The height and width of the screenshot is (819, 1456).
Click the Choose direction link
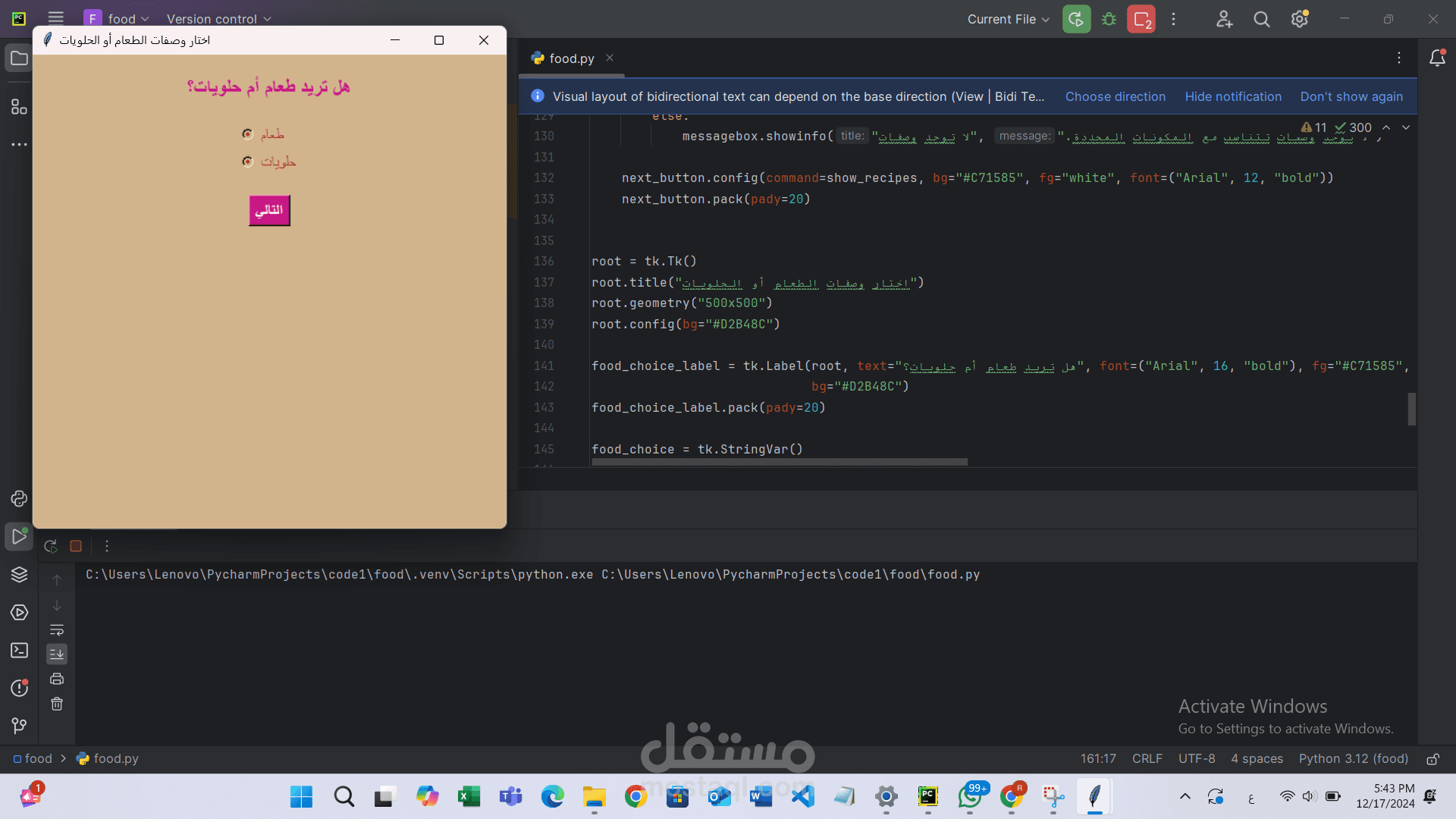click(x=1115, y=96)
